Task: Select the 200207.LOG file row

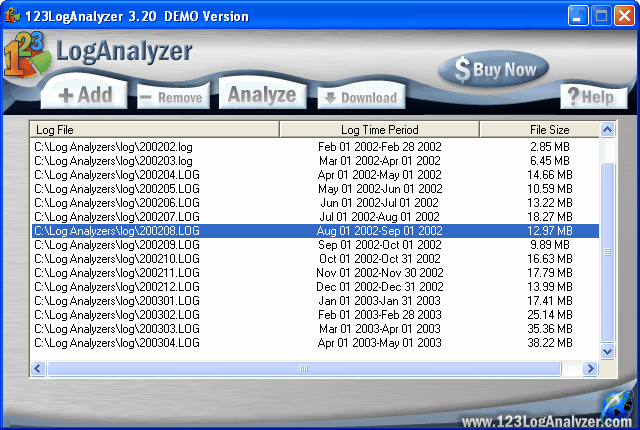Action: click(x=315, y=217)
